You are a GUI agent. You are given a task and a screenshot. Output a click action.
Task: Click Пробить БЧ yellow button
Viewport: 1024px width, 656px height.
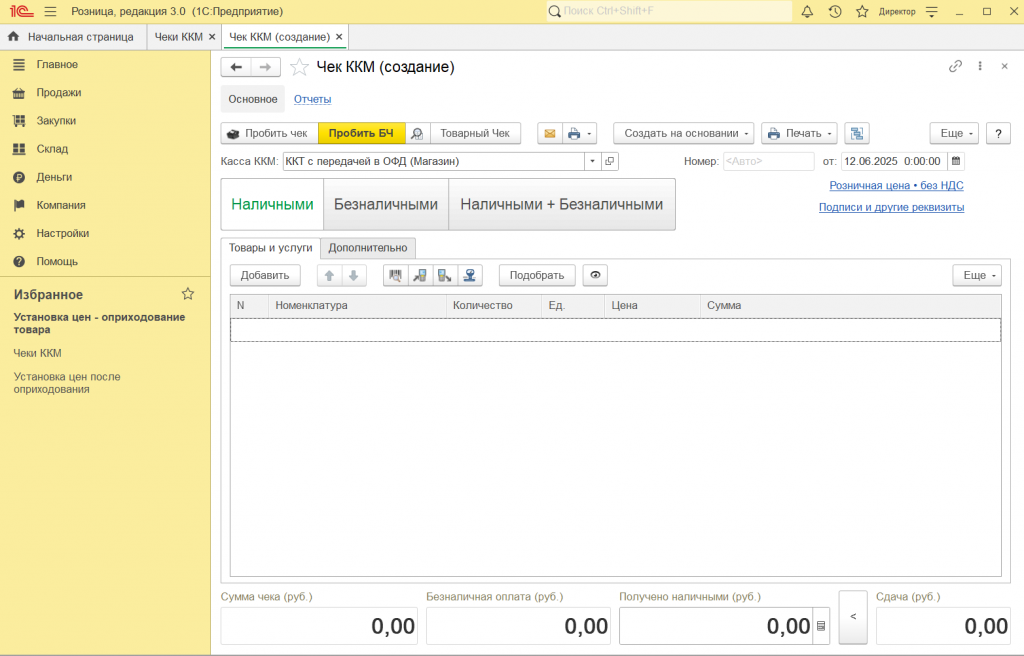point(361,133)
